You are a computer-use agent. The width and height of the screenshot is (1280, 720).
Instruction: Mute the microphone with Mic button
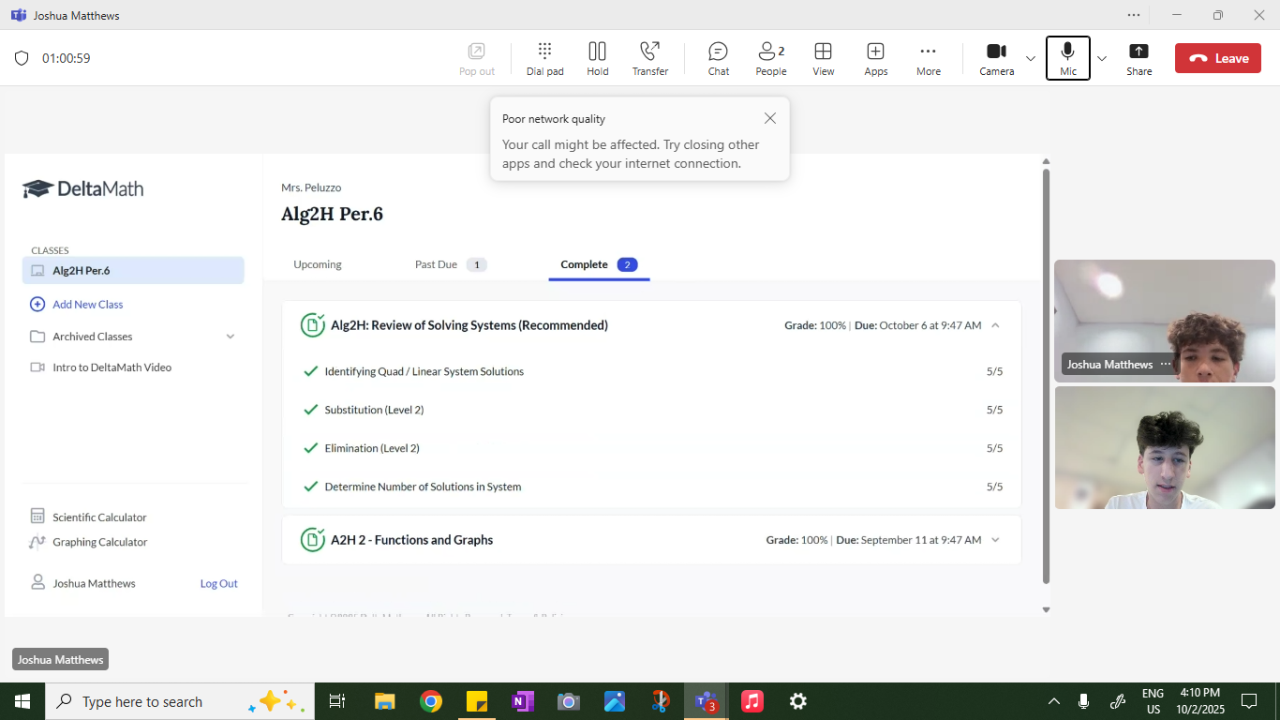click(x=1068, y=58)
